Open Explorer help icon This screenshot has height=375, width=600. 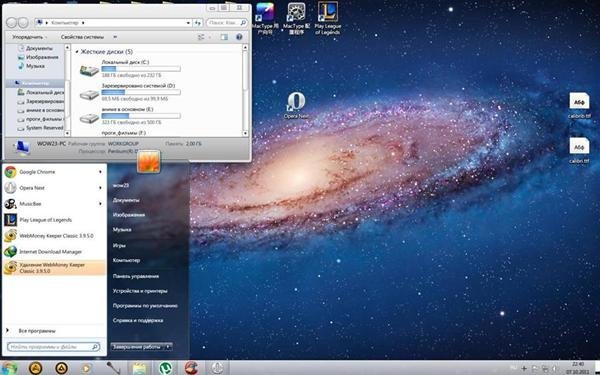[x=240, y=37]
